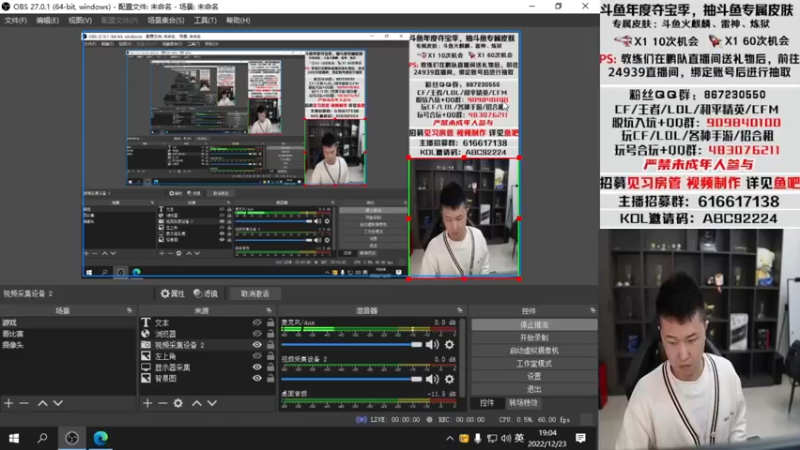Add a new source with the plus icon
800x450 pixels.
[x=147, y=403]
